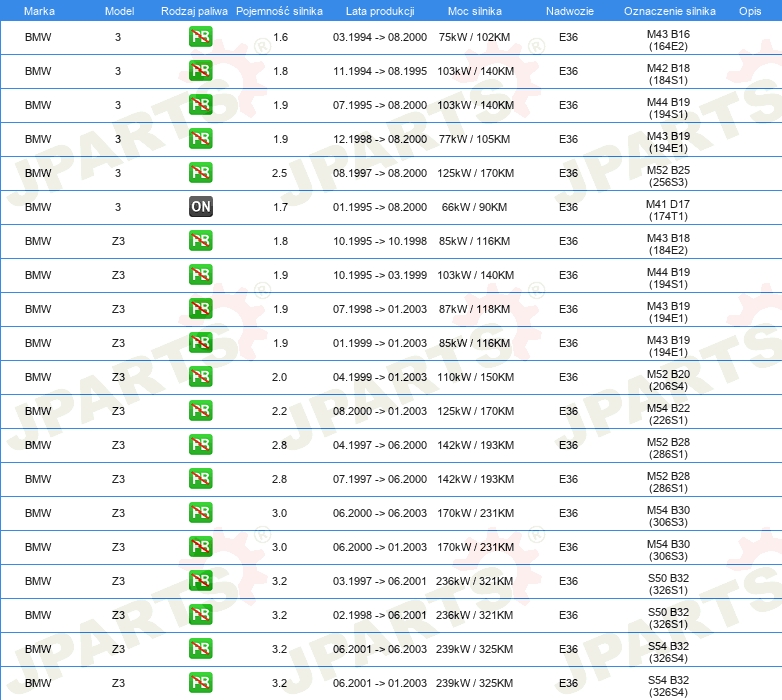This screenshot has width=782, height=700.
Task: Click the 2.5 engine capacity cell
Action: tap(279, 174)
